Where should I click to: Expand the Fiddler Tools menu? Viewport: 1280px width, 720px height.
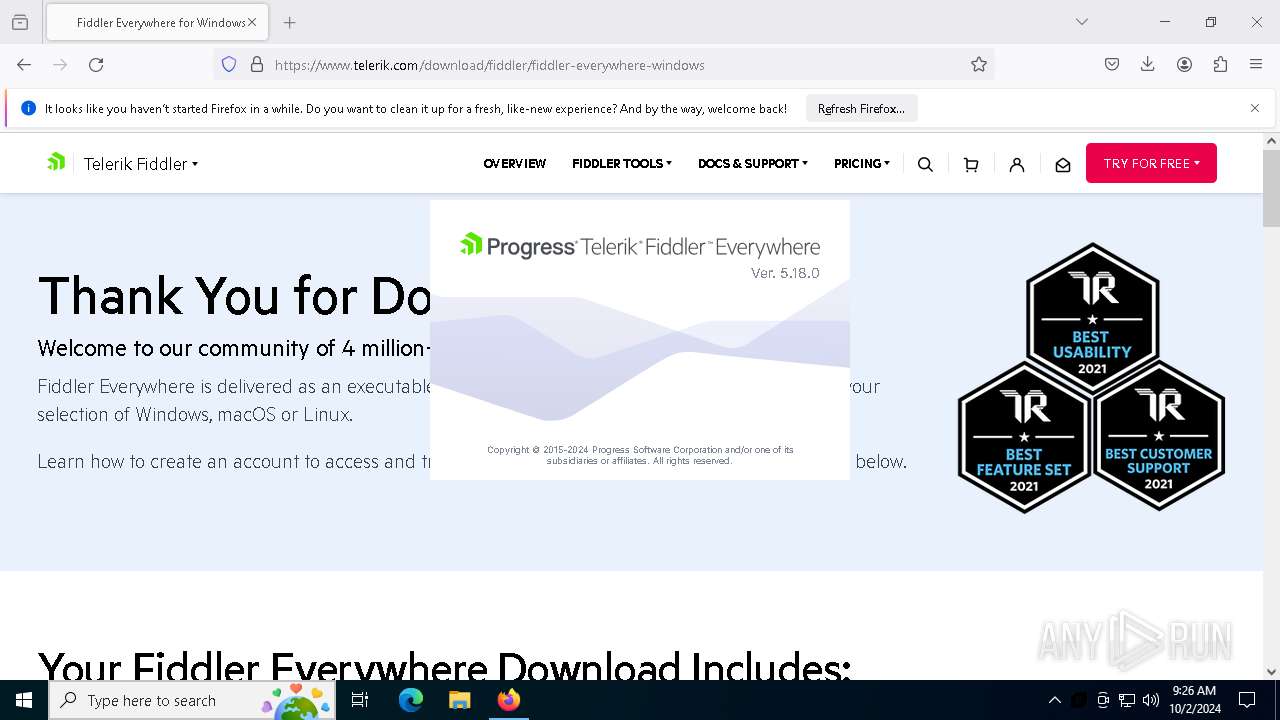pos(622,163)
